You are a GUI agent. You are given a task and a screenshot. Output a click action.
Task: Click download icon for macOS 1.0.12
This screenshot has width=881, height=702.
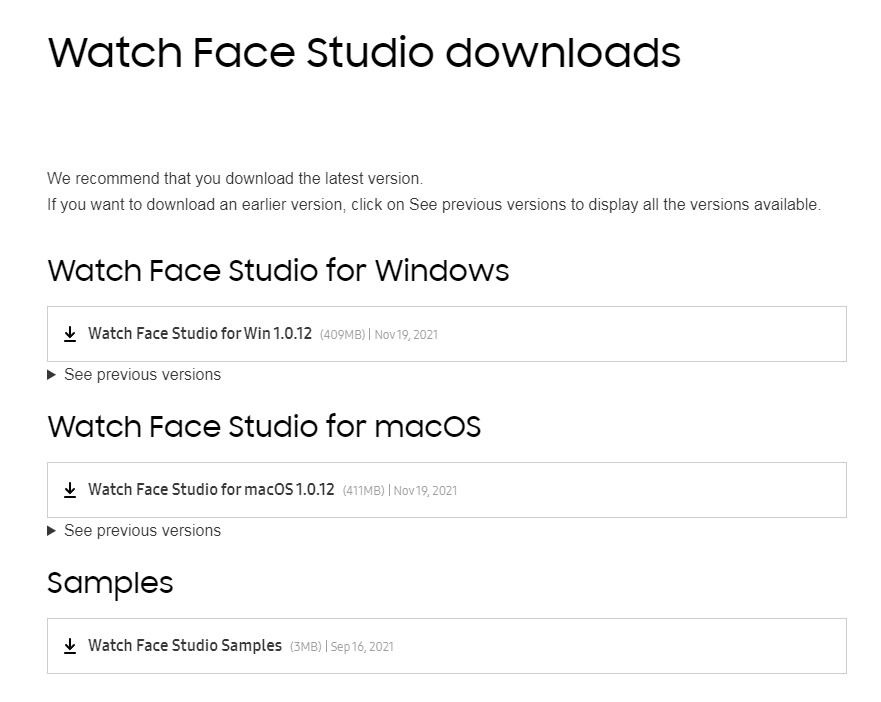[70, 490]
